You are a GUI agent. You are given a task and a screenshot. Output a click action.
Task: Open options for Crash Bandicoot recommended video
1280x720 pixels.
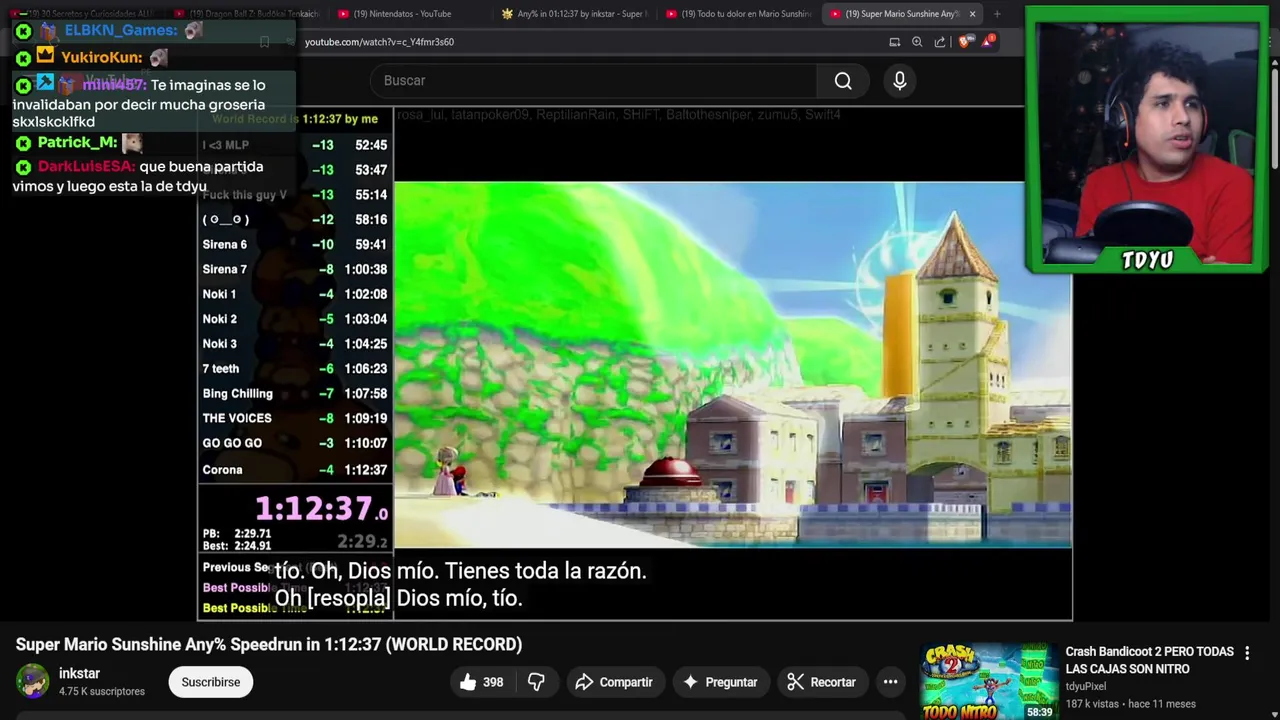(1247, 653)
